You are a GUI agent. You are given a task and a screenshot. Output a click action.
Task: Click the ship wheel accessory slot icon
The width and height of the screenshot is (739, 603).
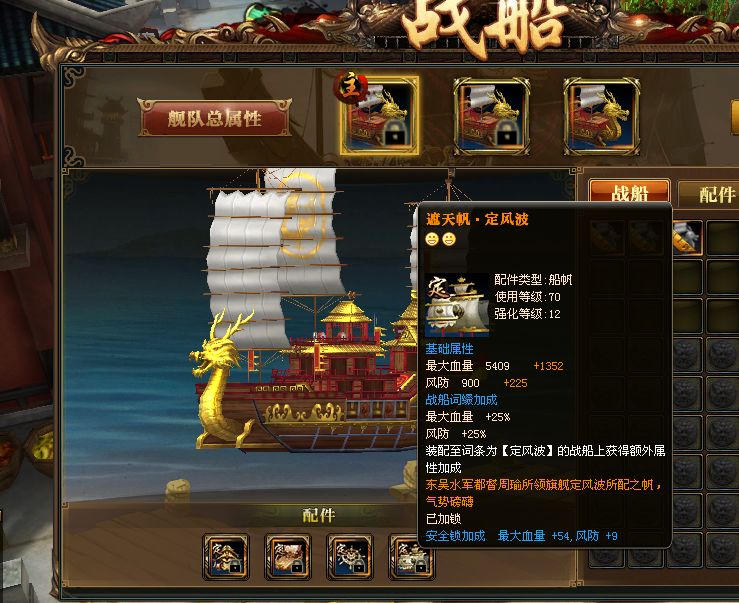point(350,557)
